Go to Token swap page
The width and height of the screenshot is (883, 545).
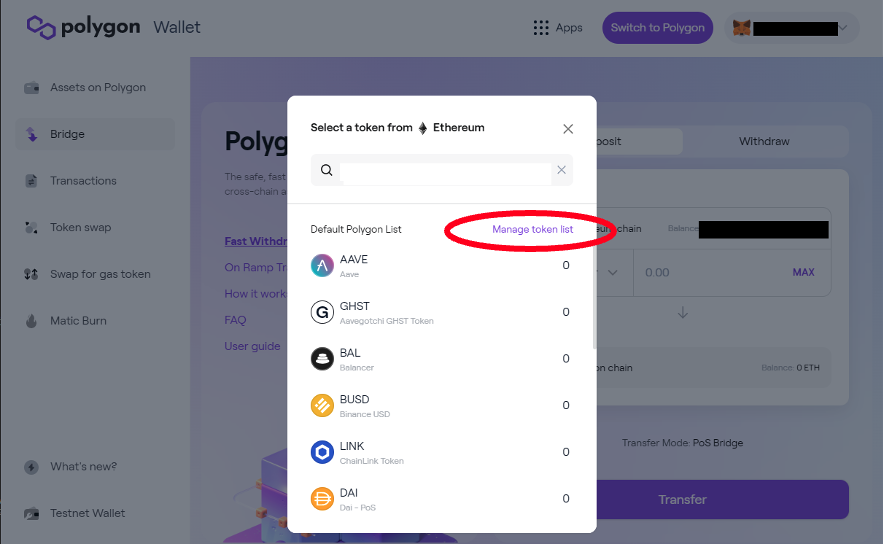[x=81, y=227]
